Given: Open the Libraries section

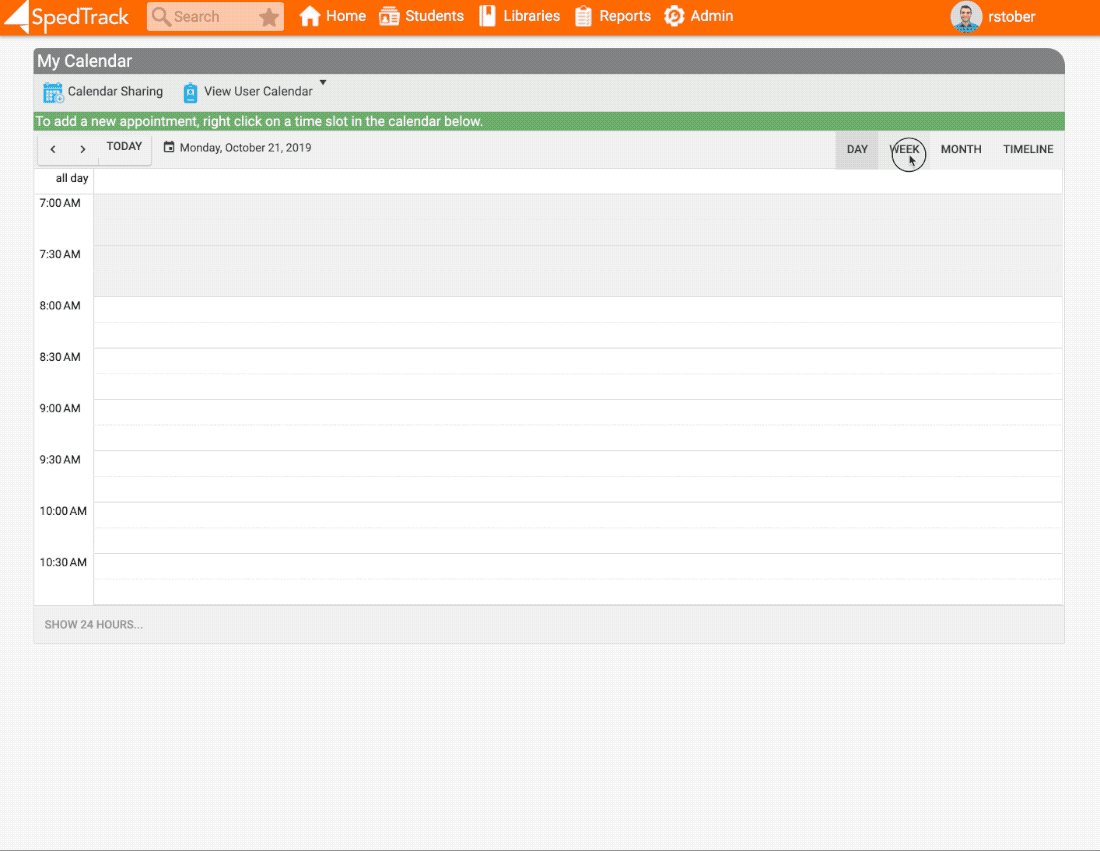Looking at the screenshot, I should [519, 17].
